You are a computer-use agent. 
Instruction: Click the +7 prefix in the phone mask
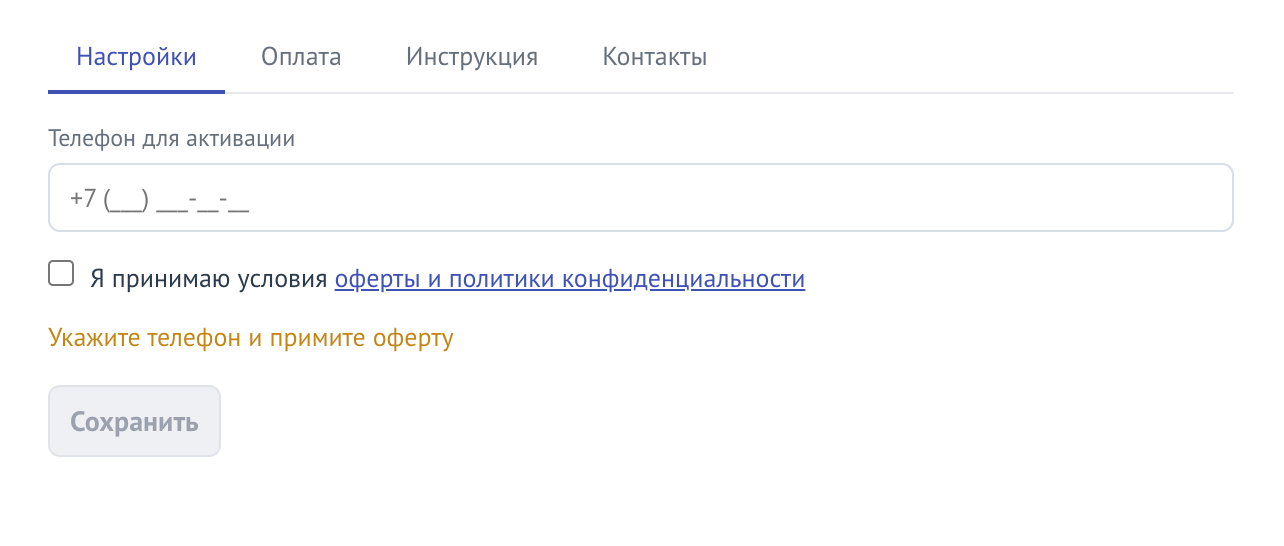(83, 199)
